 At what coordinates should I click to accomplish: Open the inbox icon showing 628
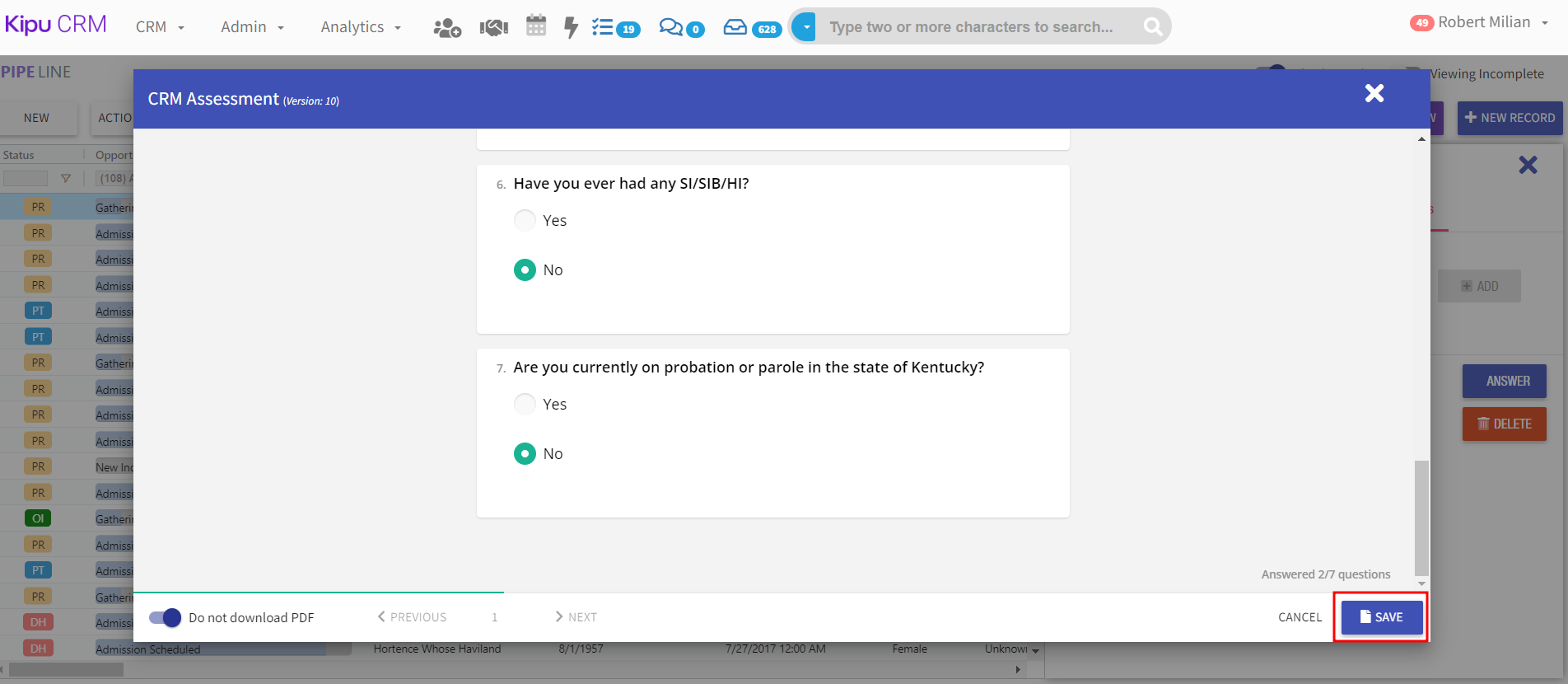(751, 28)
